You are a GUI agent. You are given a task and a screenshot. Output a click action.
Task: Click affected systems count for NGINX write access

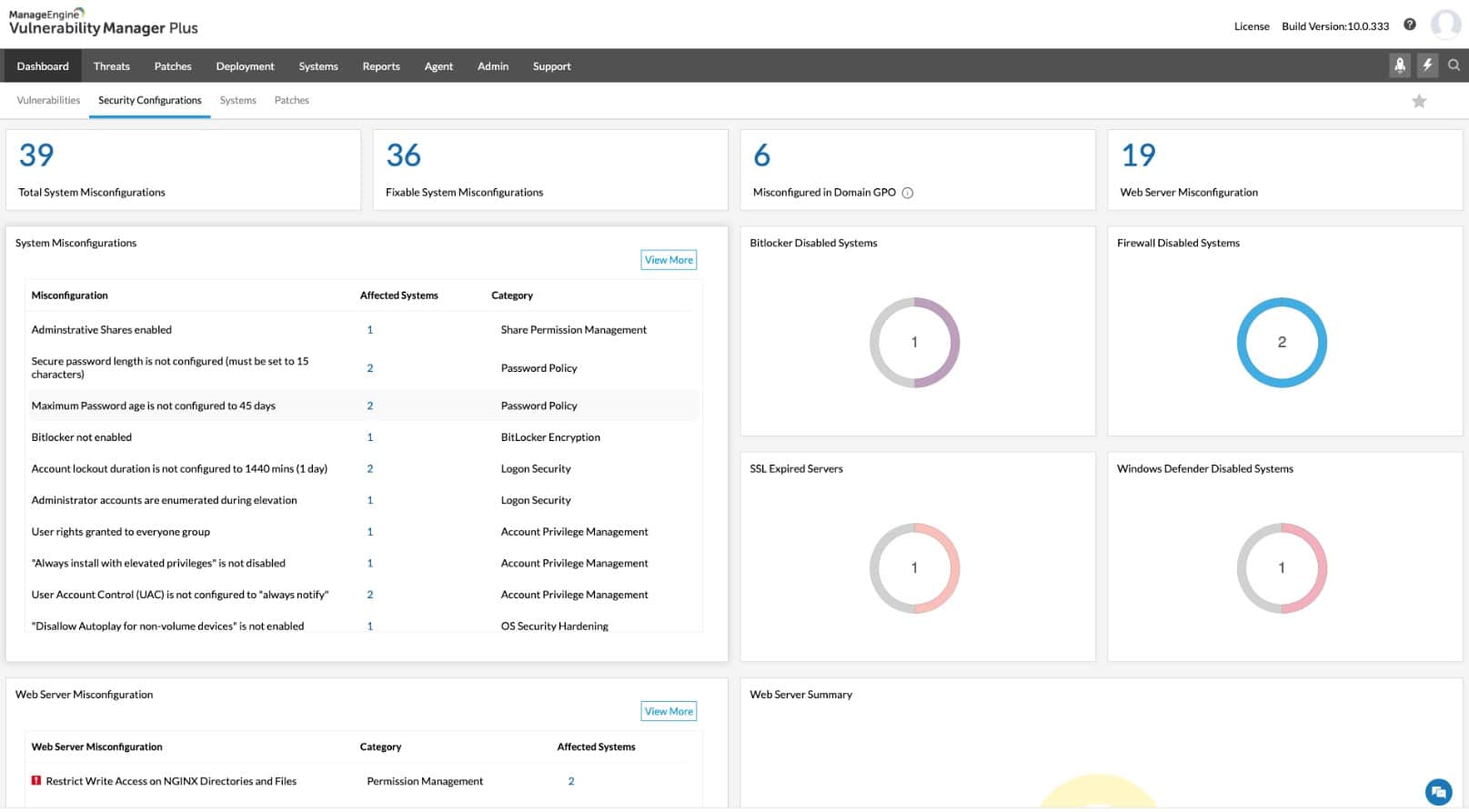(x=571, y=781)
